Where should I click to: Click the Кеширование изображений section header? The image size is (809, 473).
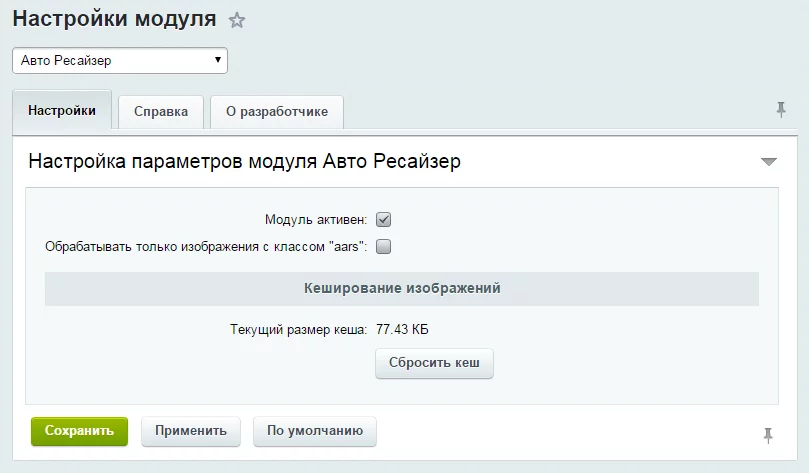pos(401,288)
